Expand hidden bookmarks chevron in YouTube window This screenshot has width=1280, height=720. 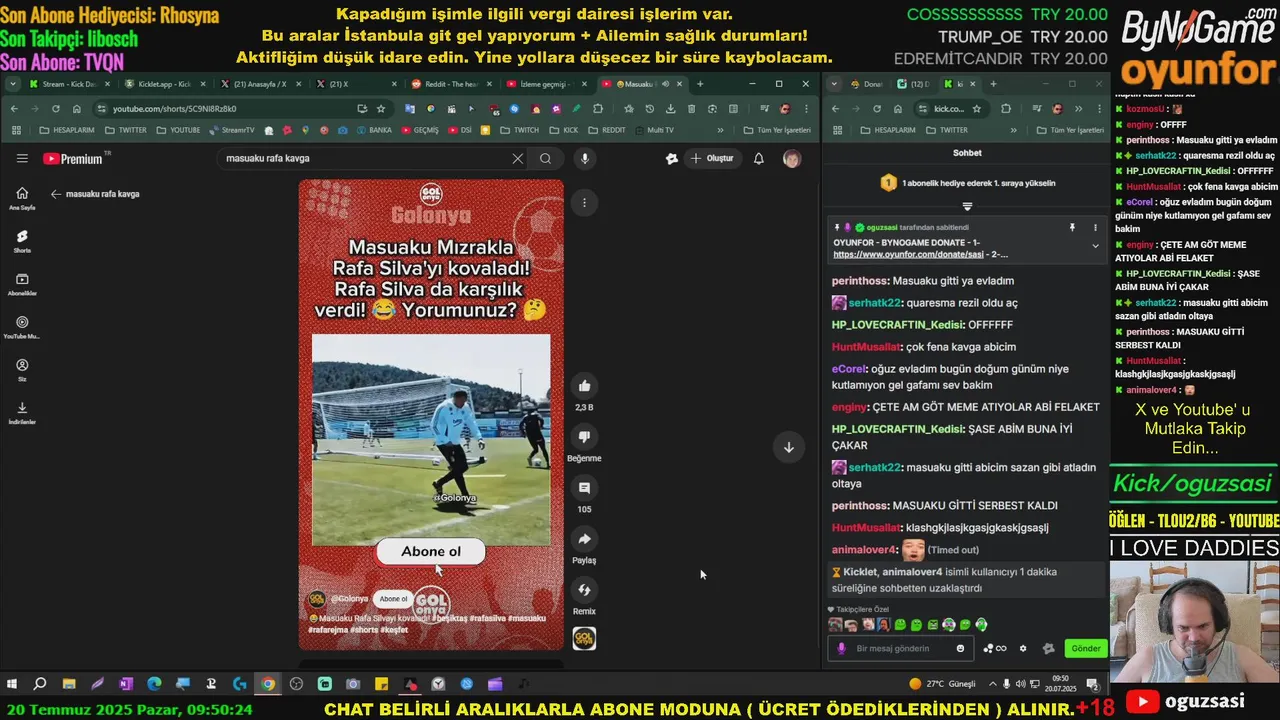coord(720,130)
